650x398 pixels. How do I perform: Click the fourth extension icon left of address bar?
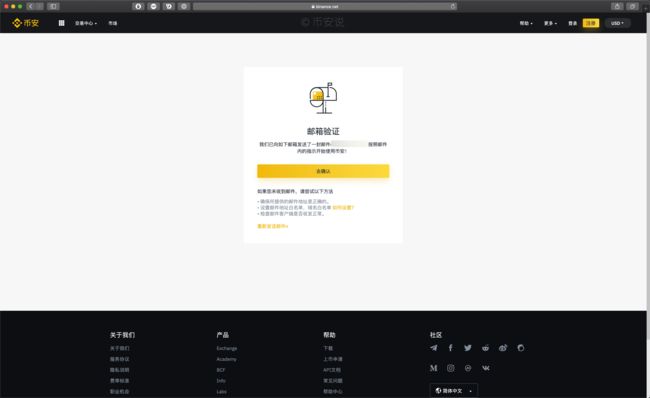pyautogui.click(x=184, y=6)
